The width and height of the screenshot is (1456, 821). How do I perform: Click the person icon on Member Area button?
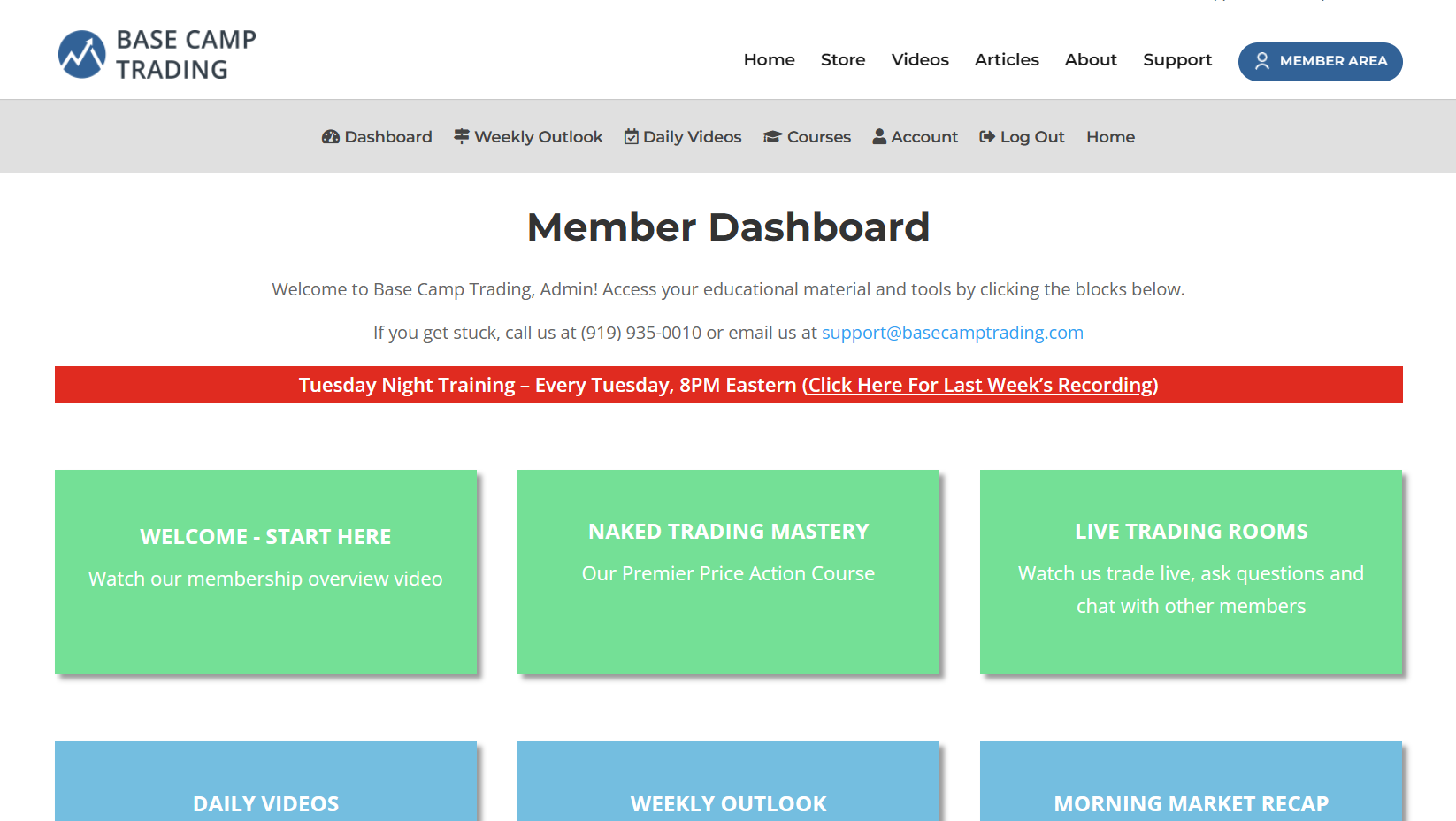pyautogui.click(x=1263, y=62)
